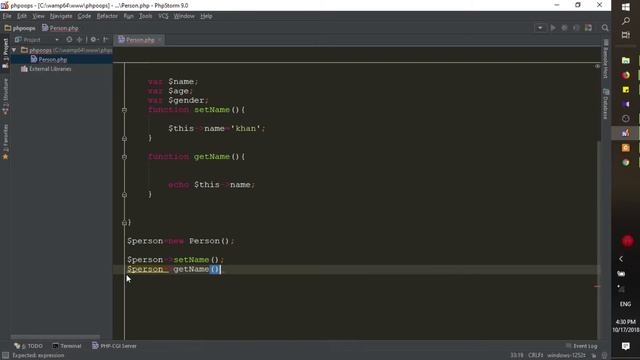The height and width of the screenshot is (360, 640).
Task: Open the Help menu
Action: pyautogui.click(x=206, y=16)
